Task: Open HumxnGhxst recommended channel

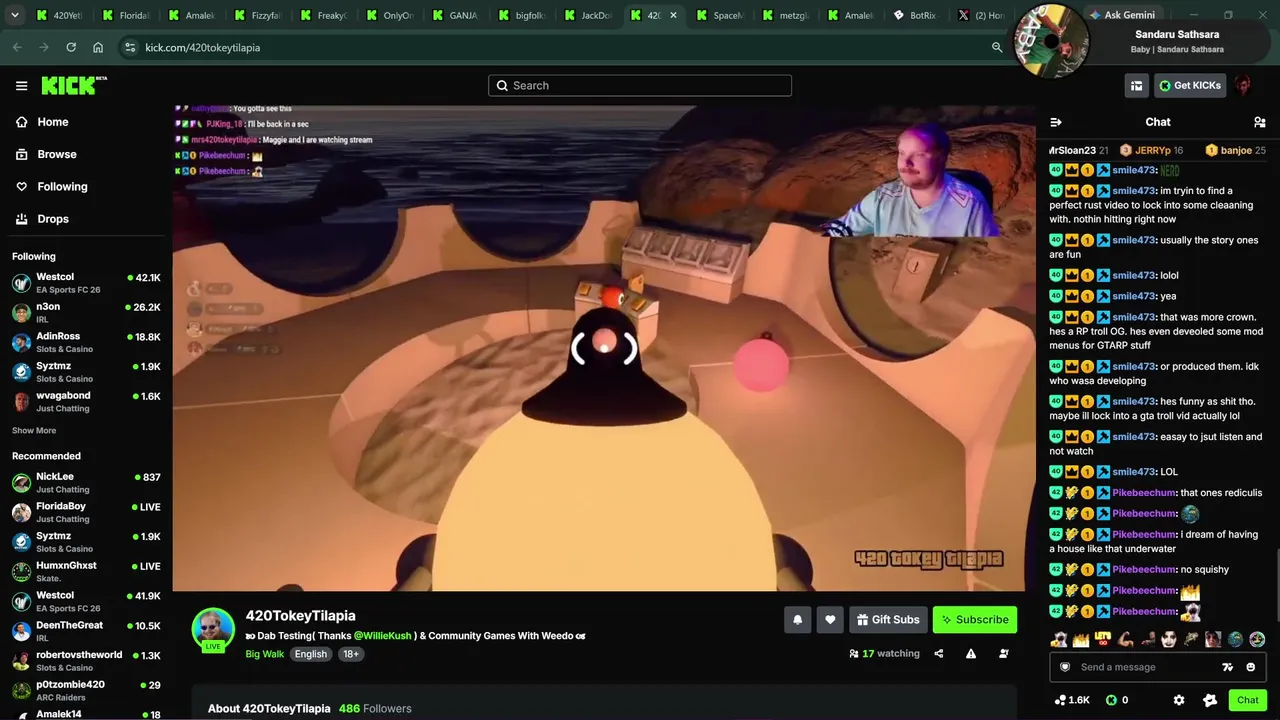Action: (86, 572)
